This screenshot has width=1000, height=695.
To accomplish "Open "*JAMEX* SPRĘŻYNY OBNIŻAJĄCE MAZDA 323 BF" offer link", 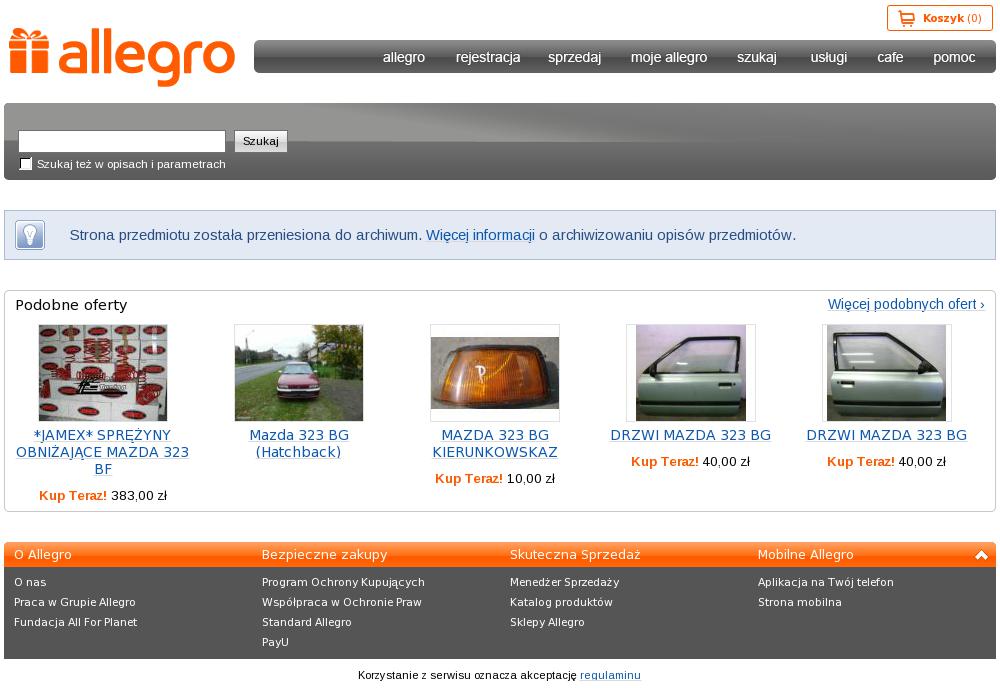I will tap(103, 452).
